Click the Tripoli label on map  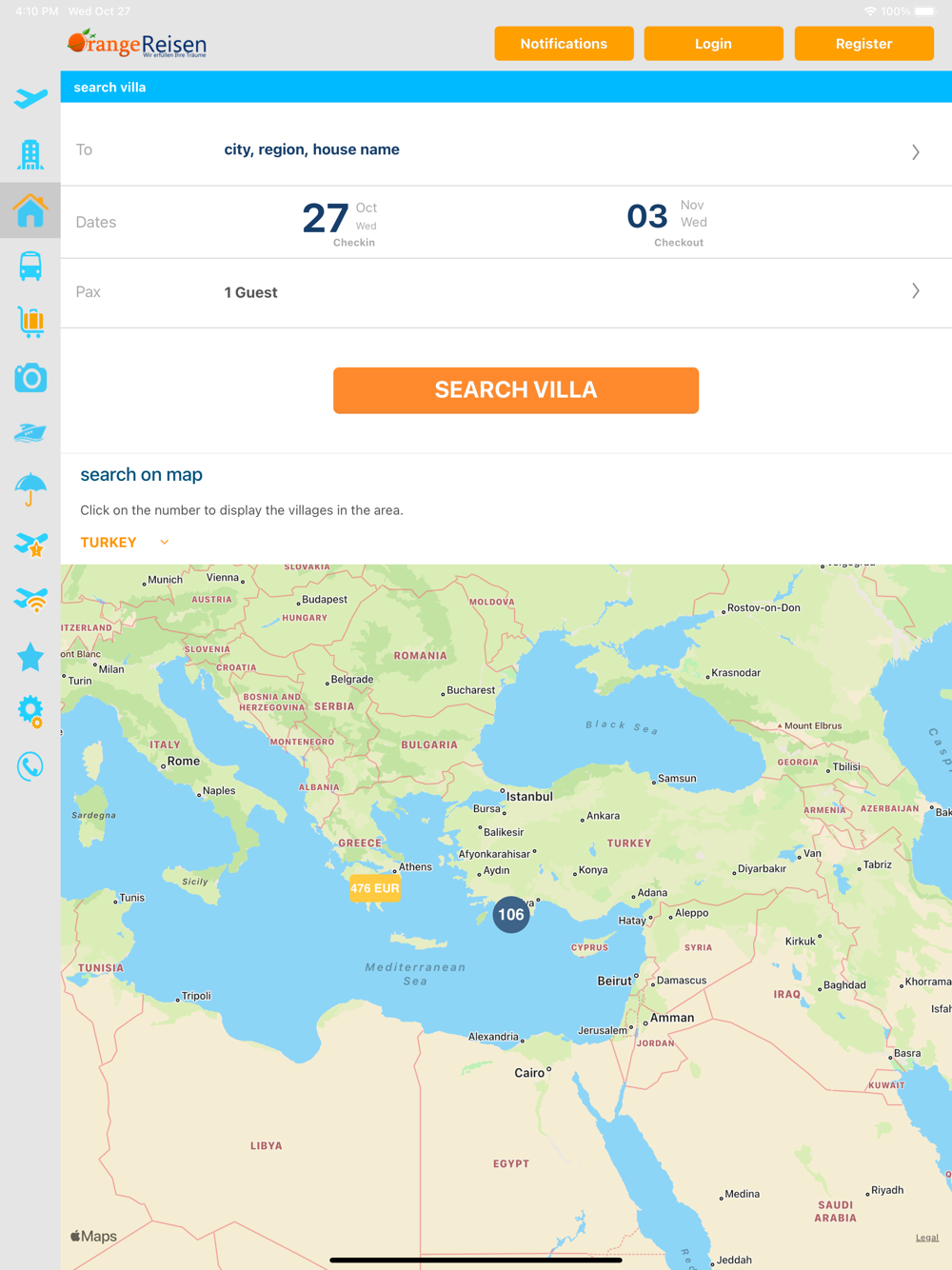coord(196,996)
